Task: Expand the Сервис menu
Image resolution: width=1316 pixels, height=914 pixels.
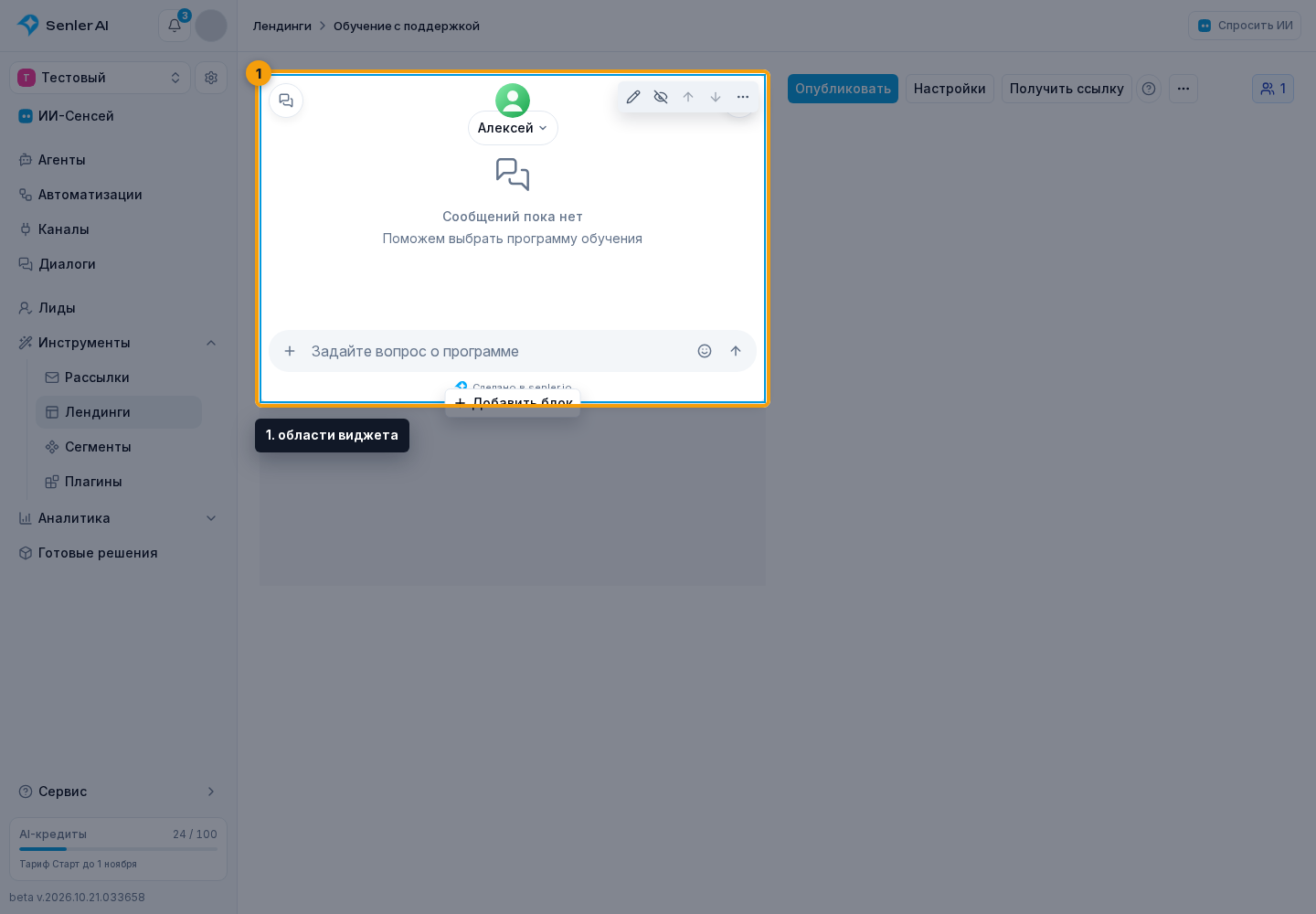Action: [119, 792]
